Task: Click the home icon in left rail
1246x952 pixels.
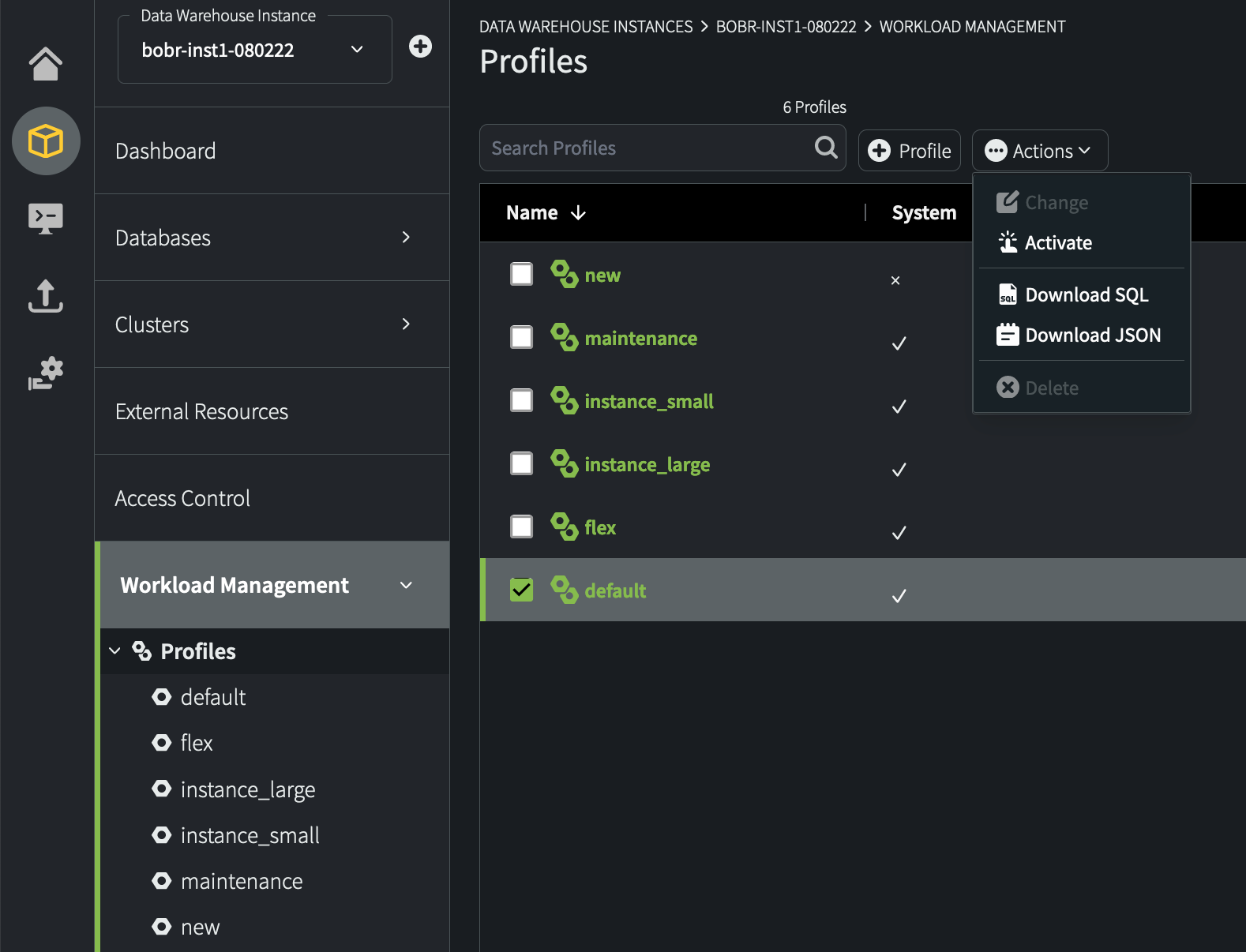Action: pos(45,64)
